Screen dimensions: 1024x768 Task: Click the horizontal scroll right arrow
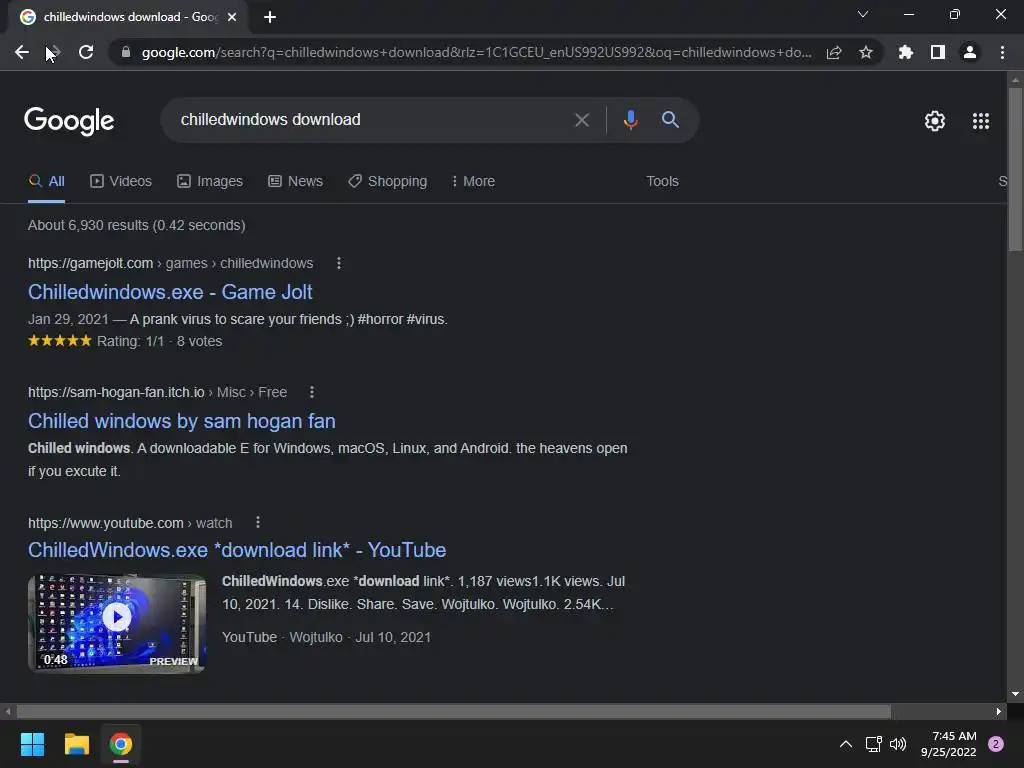pos(999,711)
